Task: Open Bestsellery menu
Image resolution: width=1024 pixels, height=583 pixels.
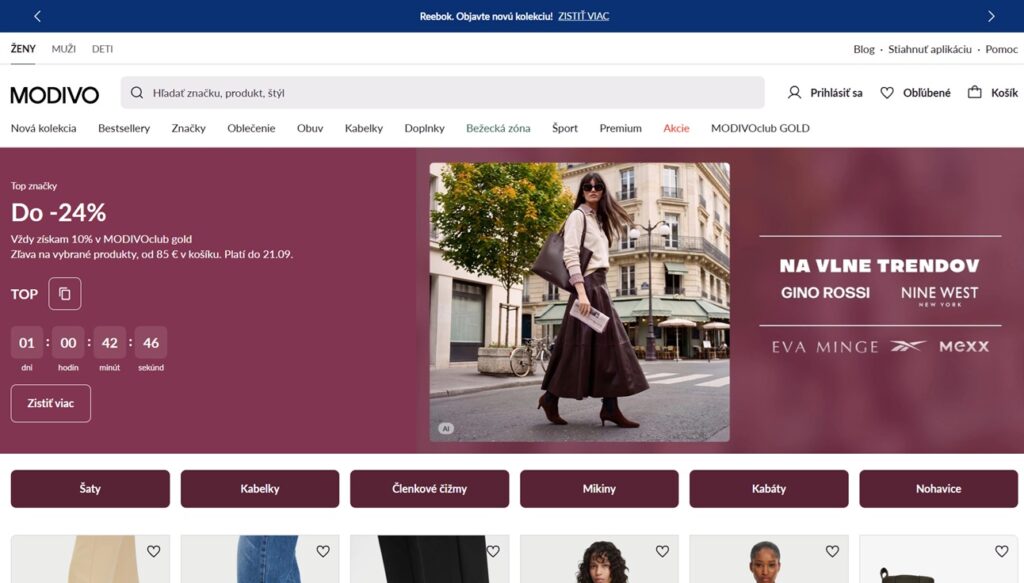Action: pos(124,128)
